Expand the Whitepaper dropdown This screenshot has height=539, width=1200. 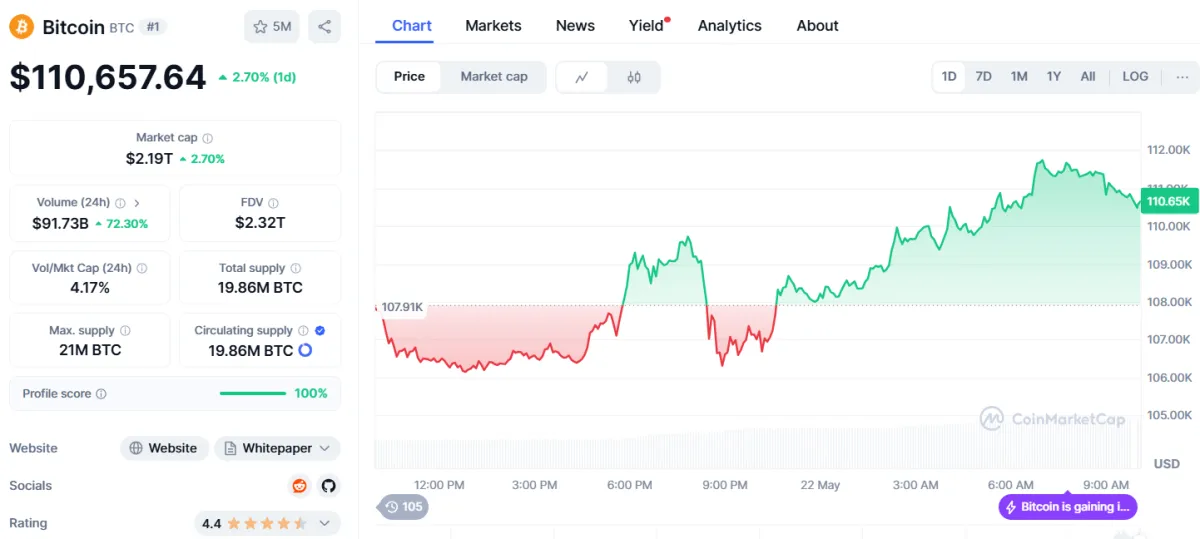click(x=277, y=448)
